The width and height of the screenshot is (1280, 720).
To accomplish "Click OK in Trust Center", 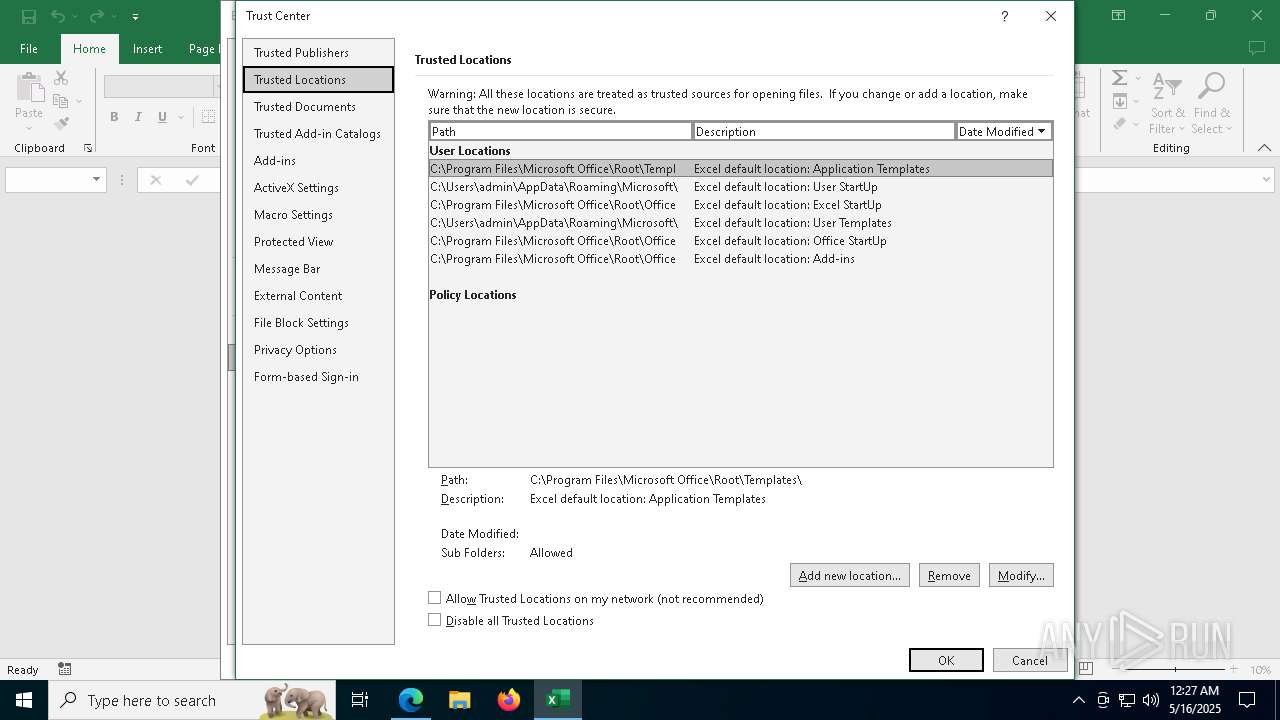I will pyautogui.click(x=946, y=660).
